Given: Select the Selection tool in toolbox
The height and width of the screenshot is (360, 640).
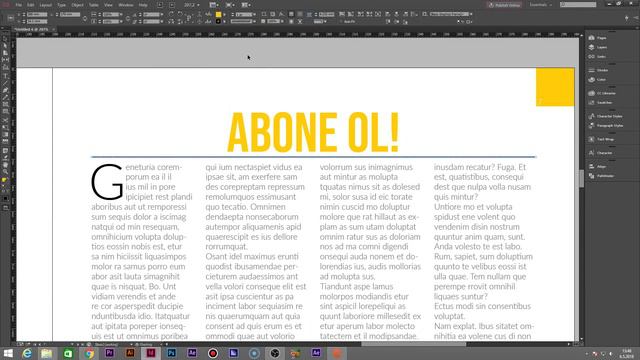Looking at the screenshot, I should pos(5,39).
